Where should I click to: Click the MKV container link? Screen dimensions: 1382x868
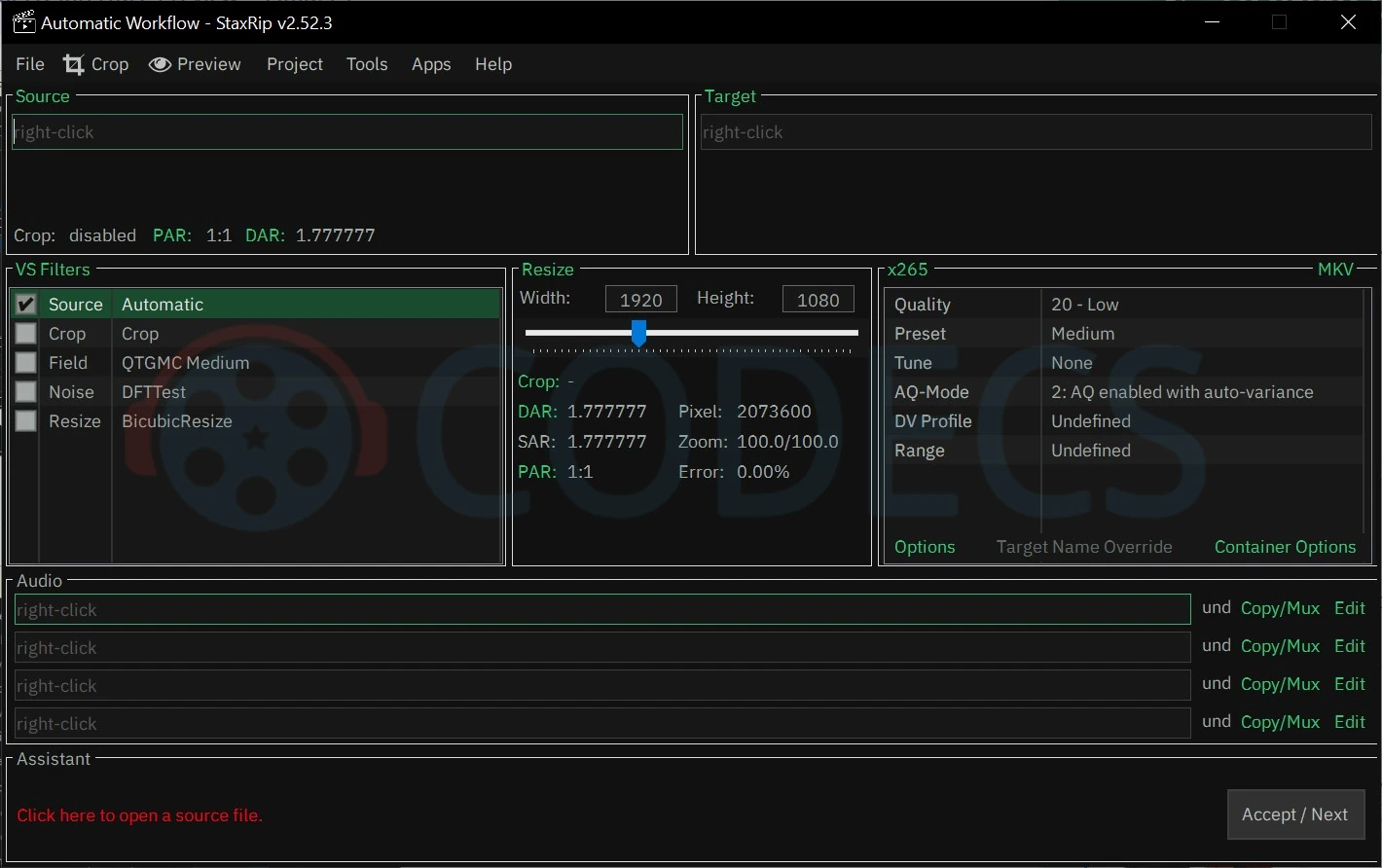(x=1335, y=270)
